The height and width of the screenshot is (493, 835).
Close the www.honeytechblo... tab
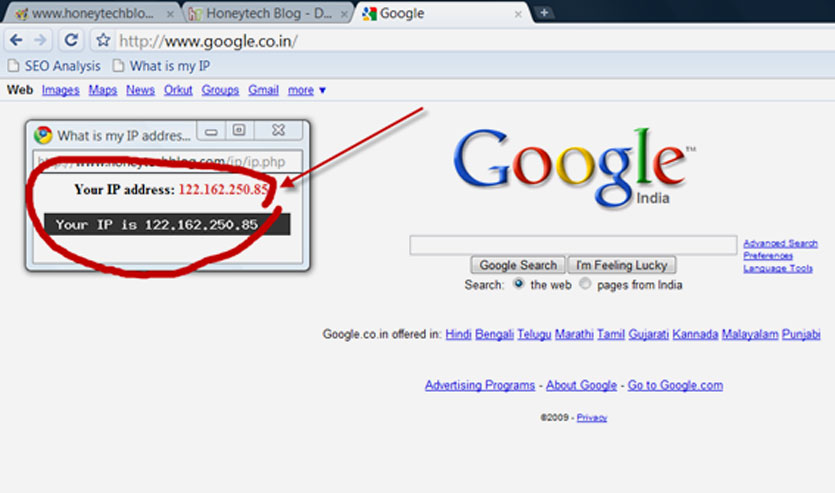point(170,14)
